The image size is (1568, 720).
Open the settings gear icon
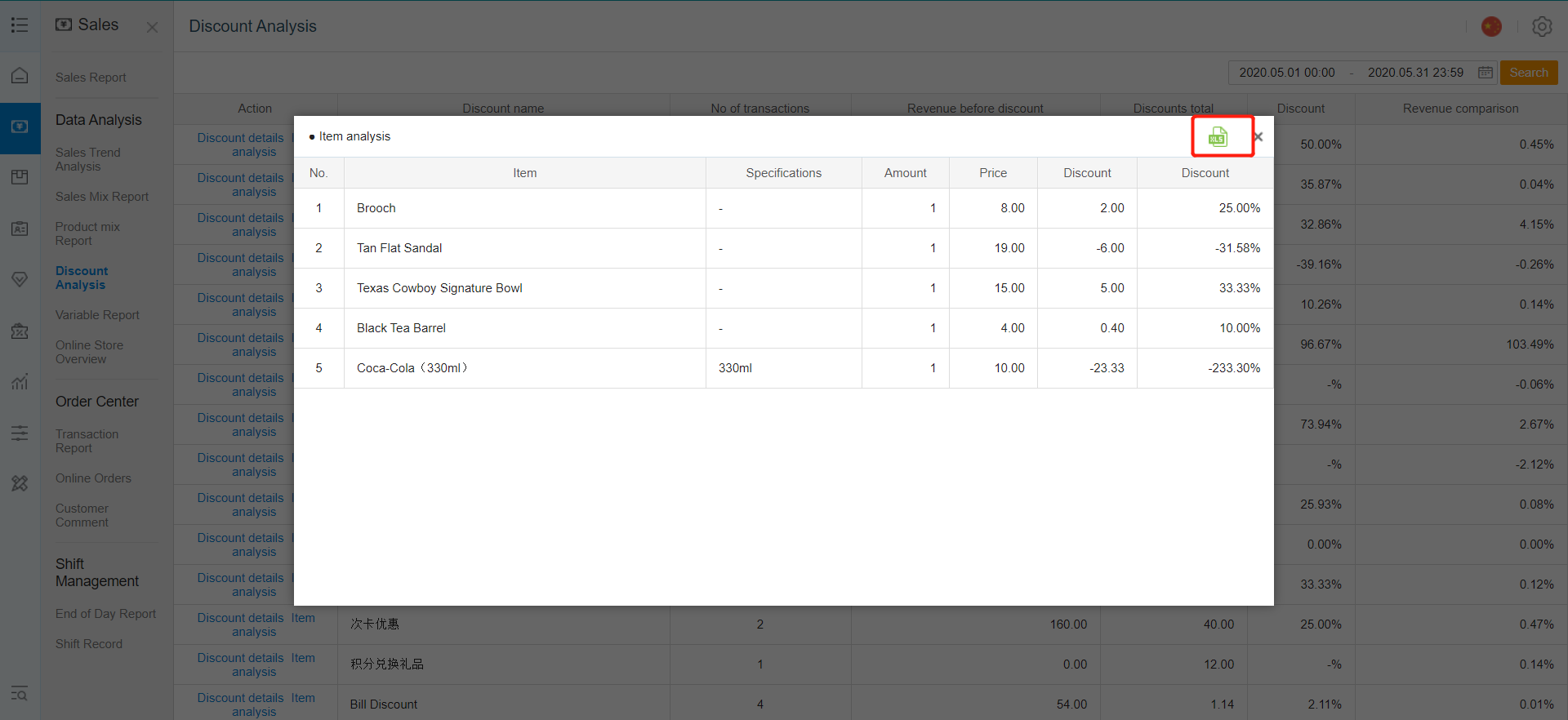pyautogui.click(x=1542, y=26)
